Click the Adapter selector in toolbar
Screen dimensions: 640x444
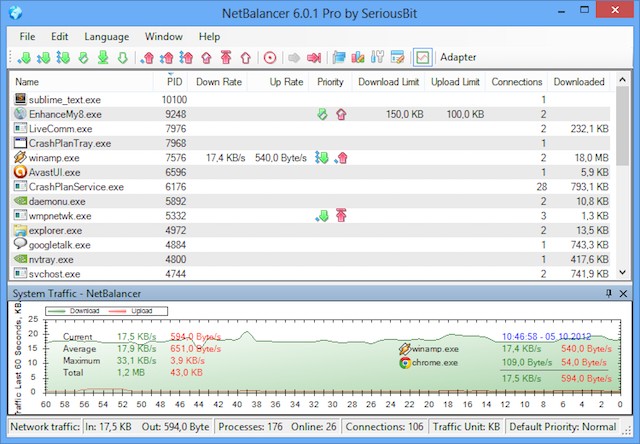click(x=458, y=57)
